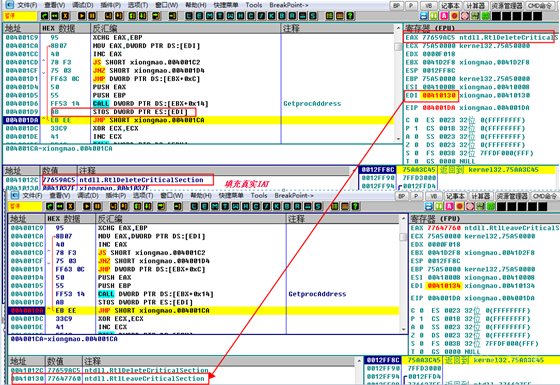Click Step over icon in upper window toolbar
This screenshot has width=560, height=385.
119,16
